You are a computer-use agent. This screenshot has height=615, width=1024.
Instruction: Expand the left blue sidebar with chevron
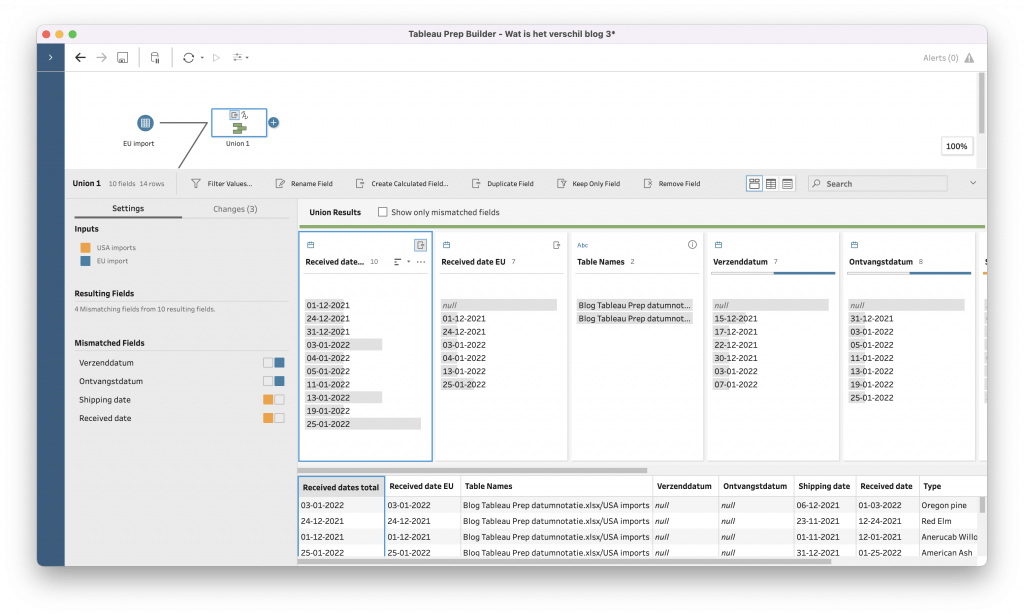50,58
